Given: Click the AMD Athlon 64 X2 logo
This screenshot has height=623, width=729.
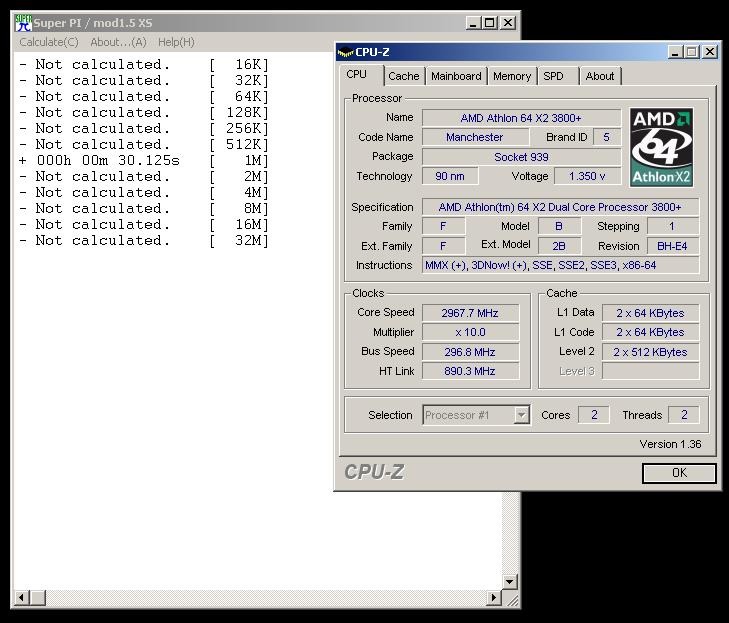Looking at the screenshot, I should click(661, 147).
